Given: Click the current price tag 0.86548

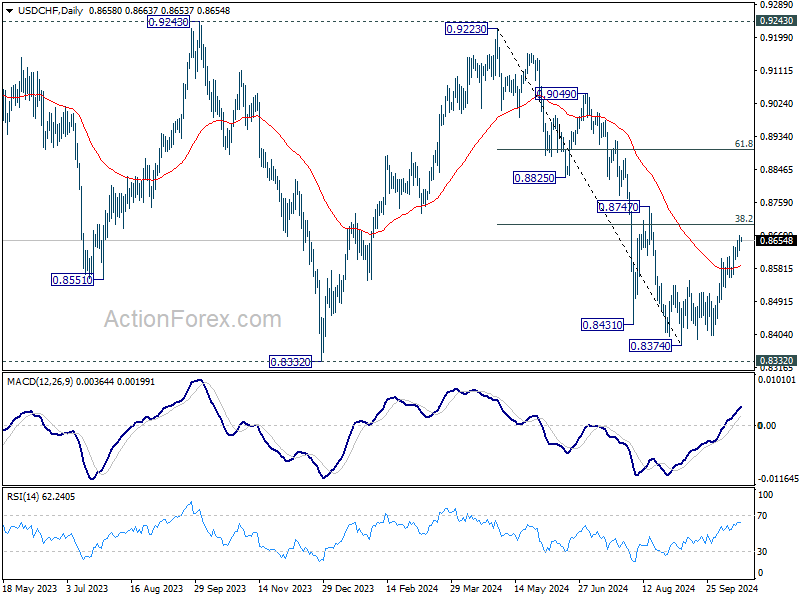Looking at the screenshot, I should pyautogui.click(x=776, y=241).
